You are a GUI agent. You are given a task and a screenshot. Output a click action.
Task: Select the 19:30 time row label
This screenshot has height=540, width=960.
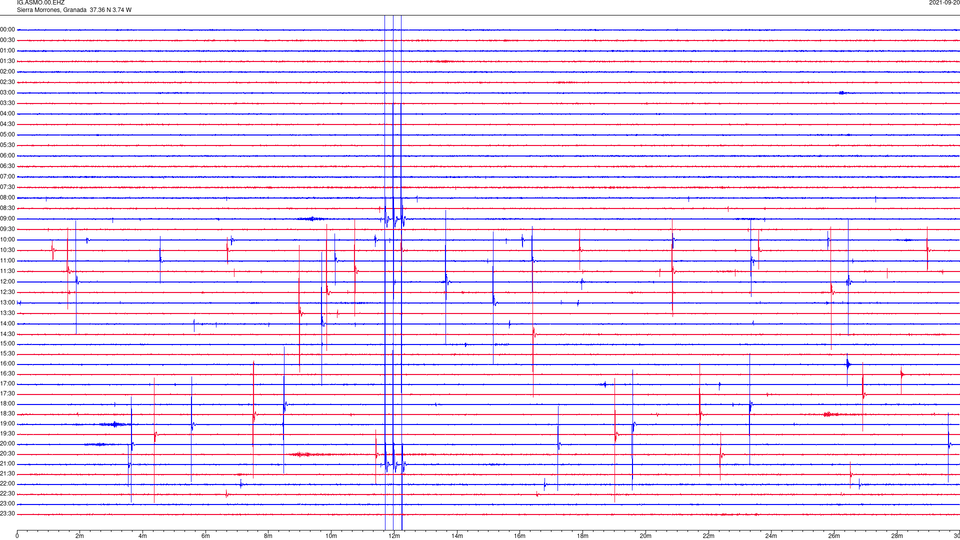click(7, 434)
